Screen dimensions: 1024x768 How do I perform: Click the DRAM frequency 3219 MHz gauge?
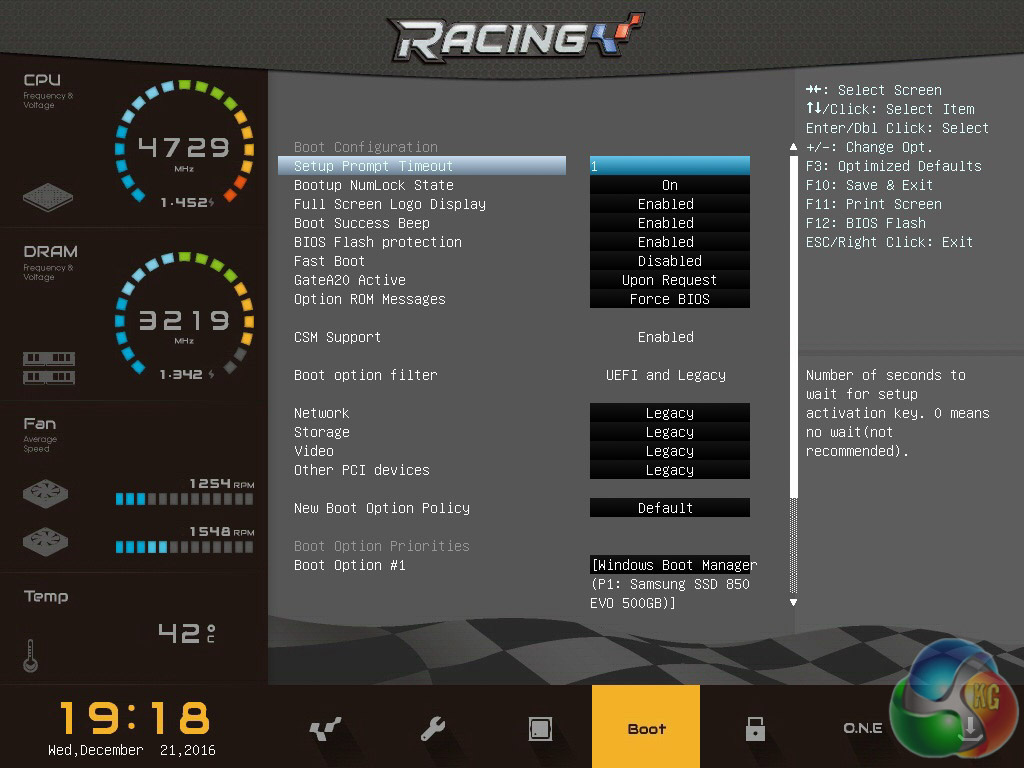(x=184, y=313)
